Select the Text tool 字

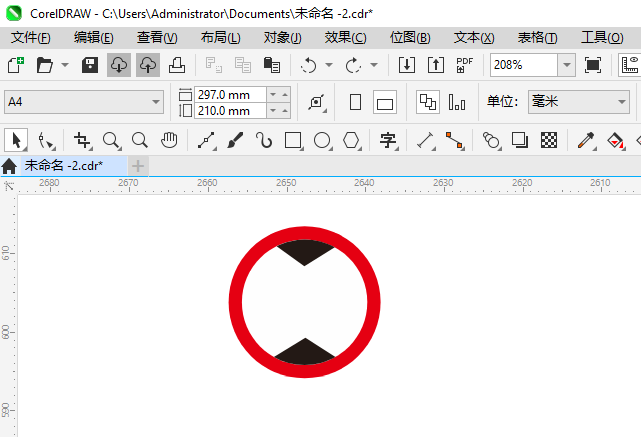click(x=388, y=140)
